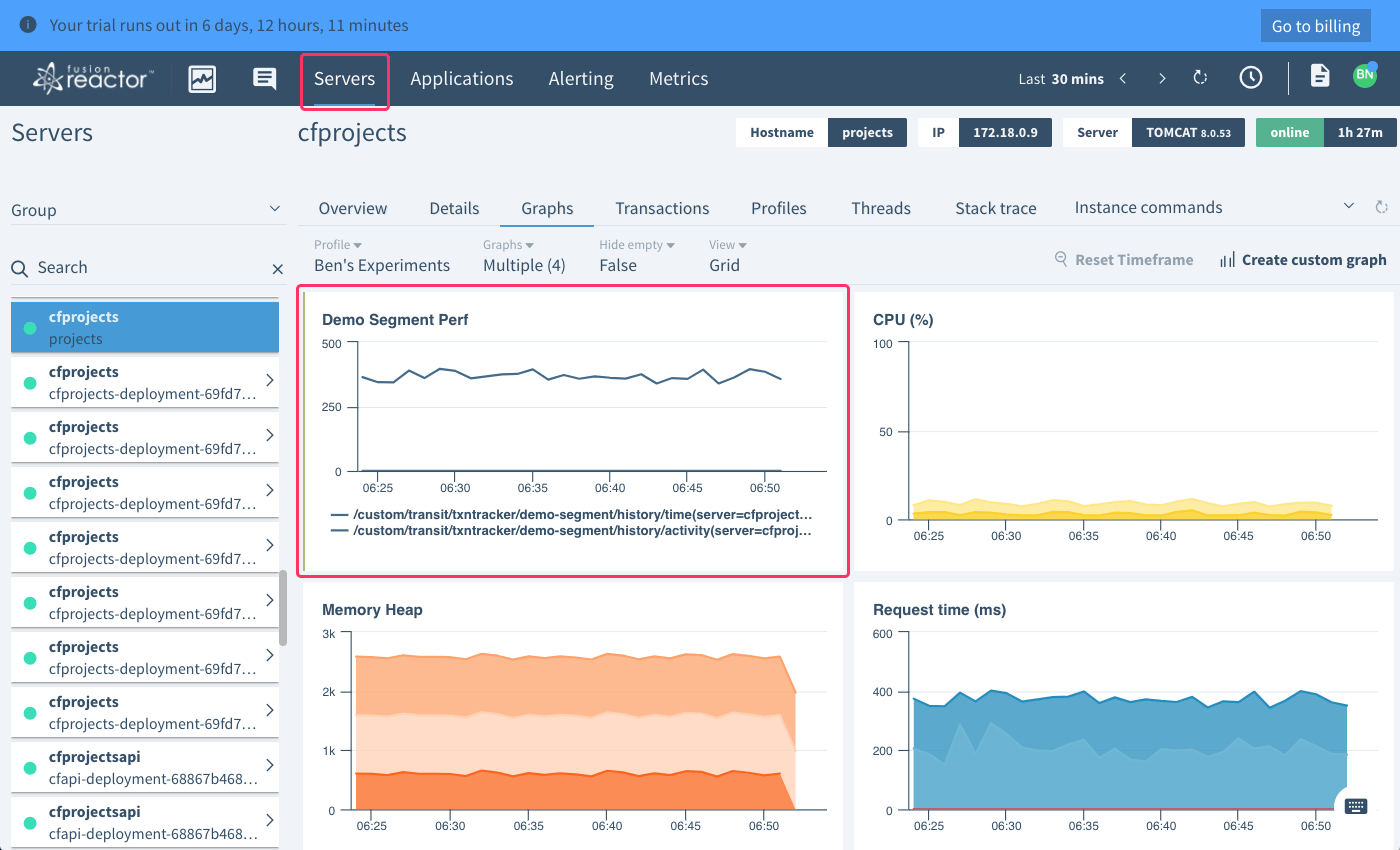
Task: Open the Hide empty dropdown
Action: coord(637,256)
